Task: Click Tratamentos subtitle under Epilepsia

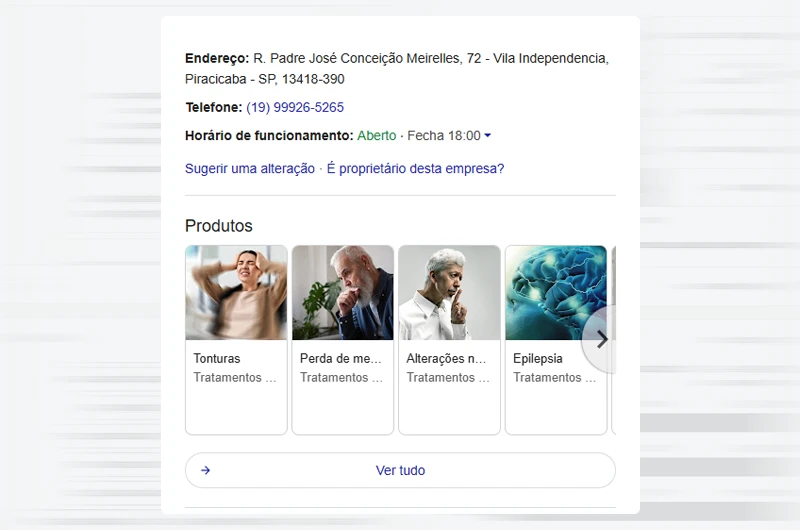Action: click(x=554, y=377)
